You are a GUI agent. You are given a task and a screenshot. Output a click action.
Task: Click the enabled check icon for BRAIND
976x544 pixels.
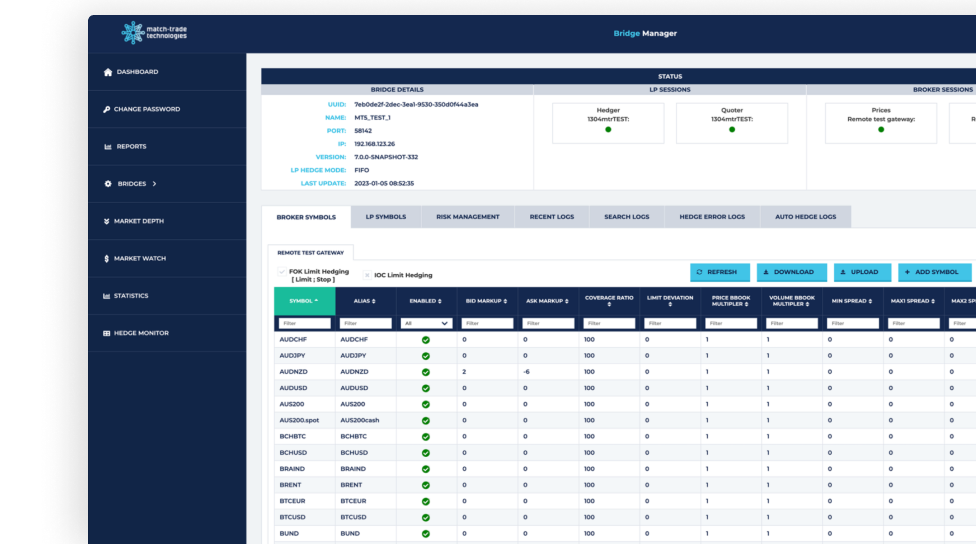pos(426,469)
